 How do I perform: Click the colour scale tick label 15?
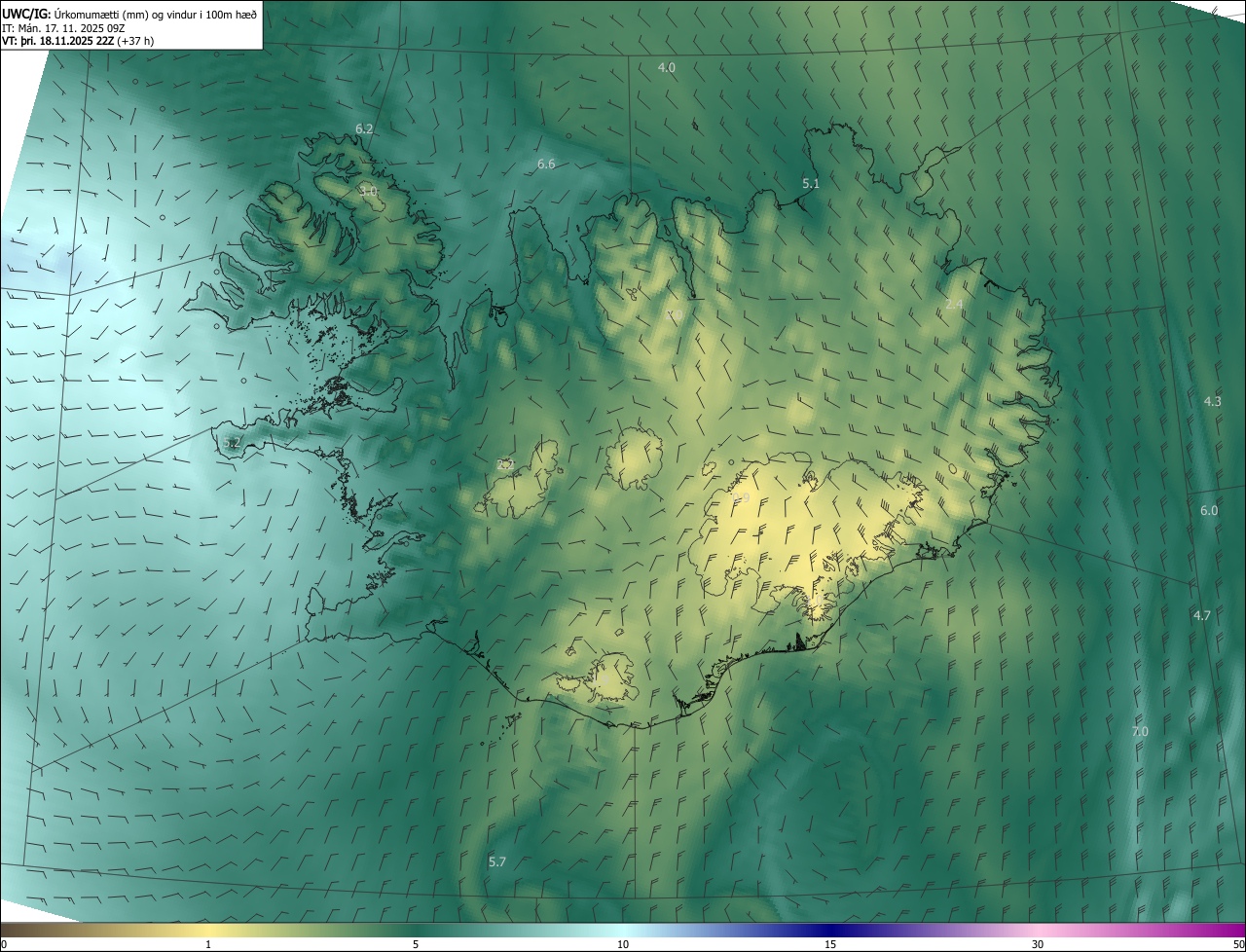[830, 944]
